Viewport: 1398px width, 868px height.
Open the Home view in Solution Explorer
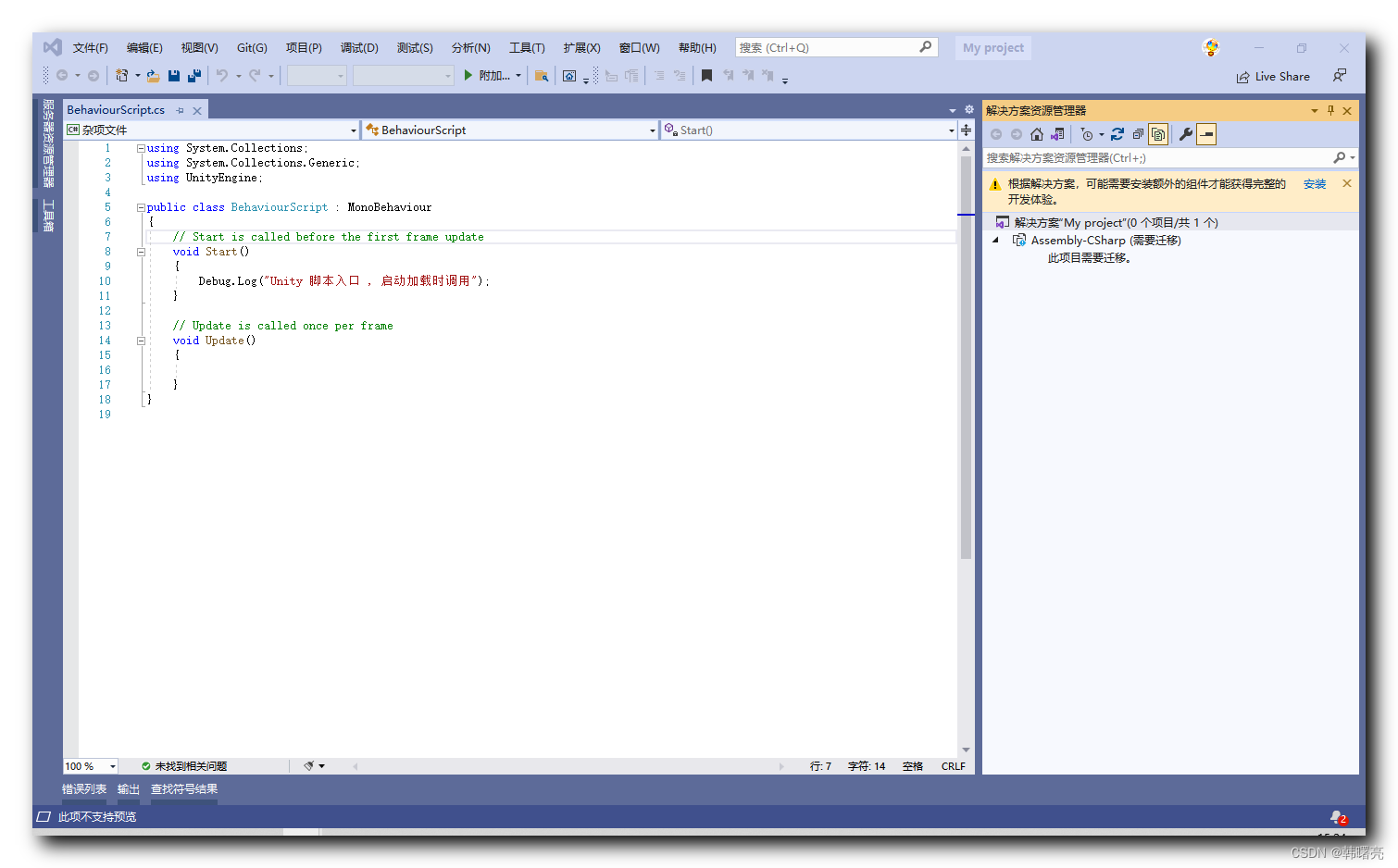[x=1036, y=134]
